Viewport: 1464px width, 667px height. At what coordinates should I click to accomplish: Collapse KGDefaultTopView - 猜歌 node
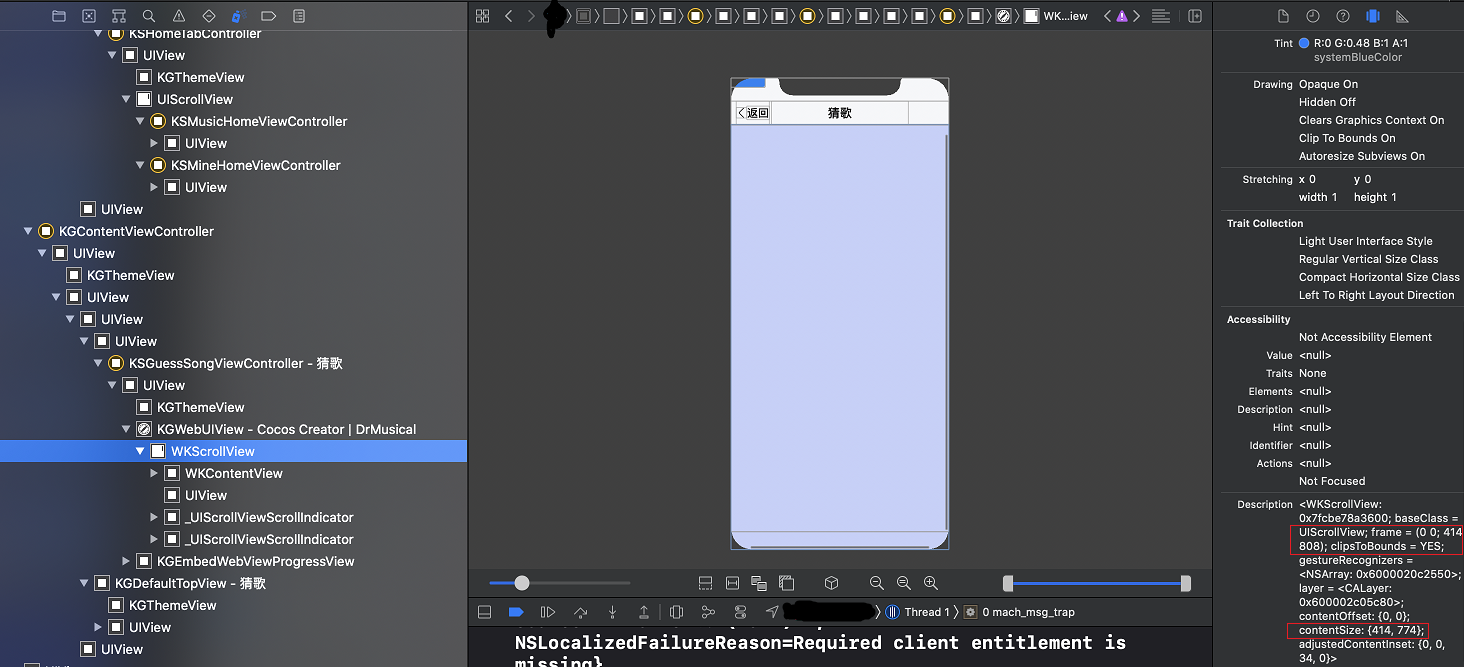pyautogui.click(x=84, y=584)
